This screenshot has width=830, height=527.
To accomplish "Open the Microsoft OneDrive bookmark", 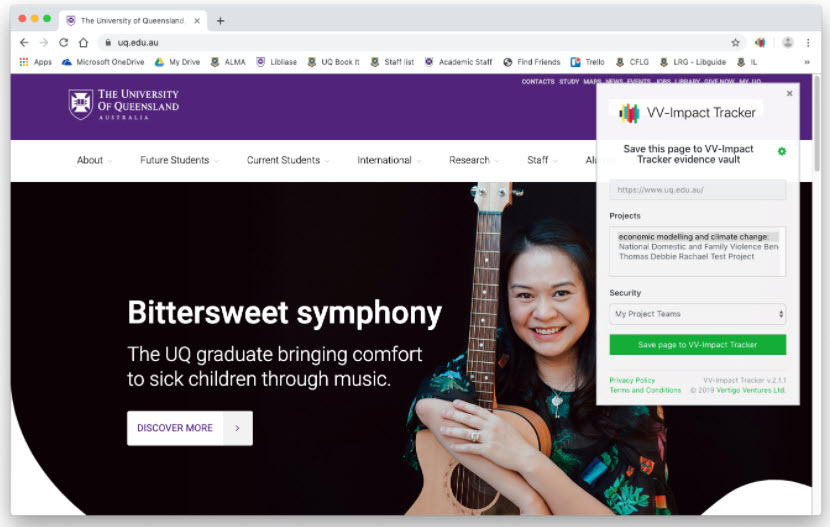I will pyautogui.click(x=103, y=62).
